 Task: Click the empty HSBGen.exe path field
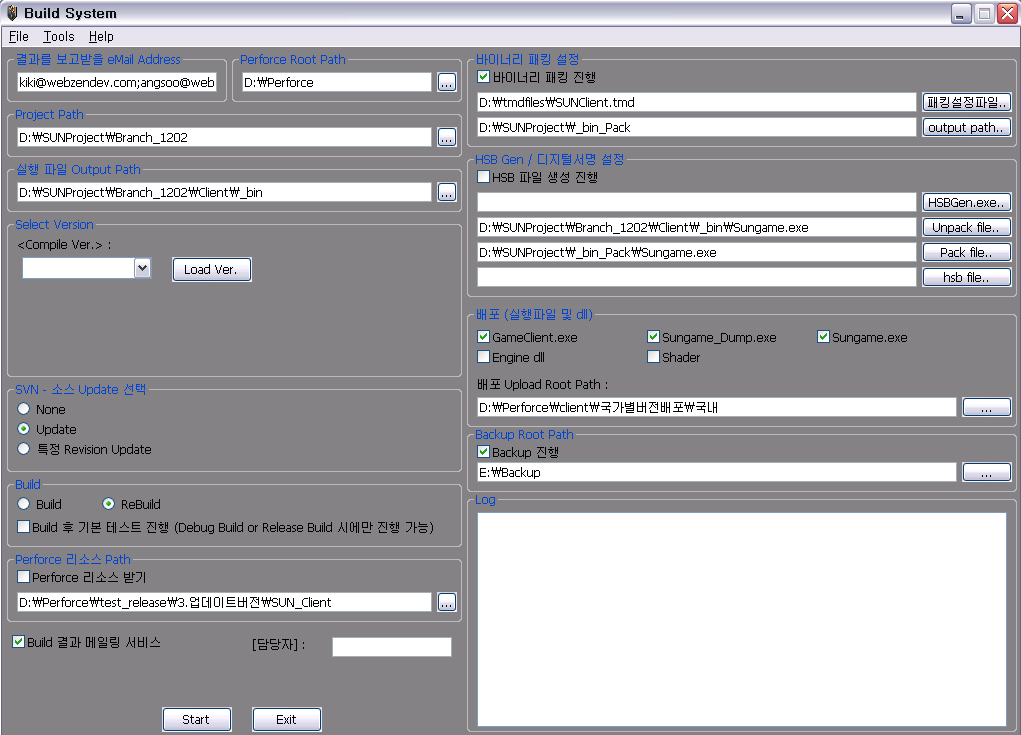point(697,202)
